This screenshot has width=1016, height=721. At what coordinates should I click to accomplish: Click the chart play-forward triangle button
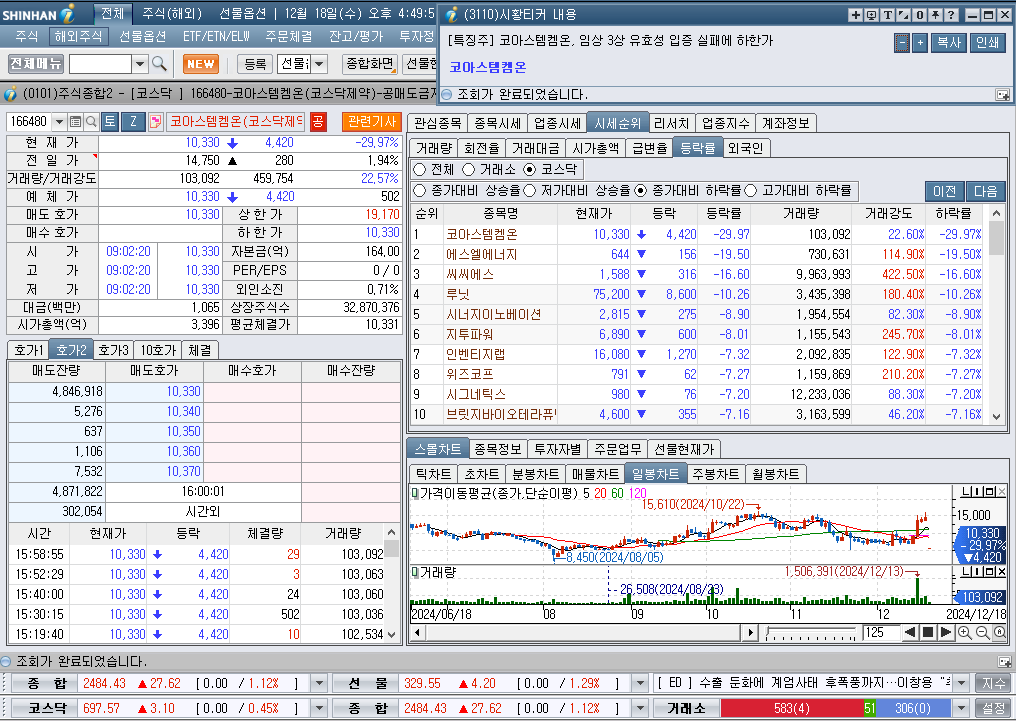(945, 632)
